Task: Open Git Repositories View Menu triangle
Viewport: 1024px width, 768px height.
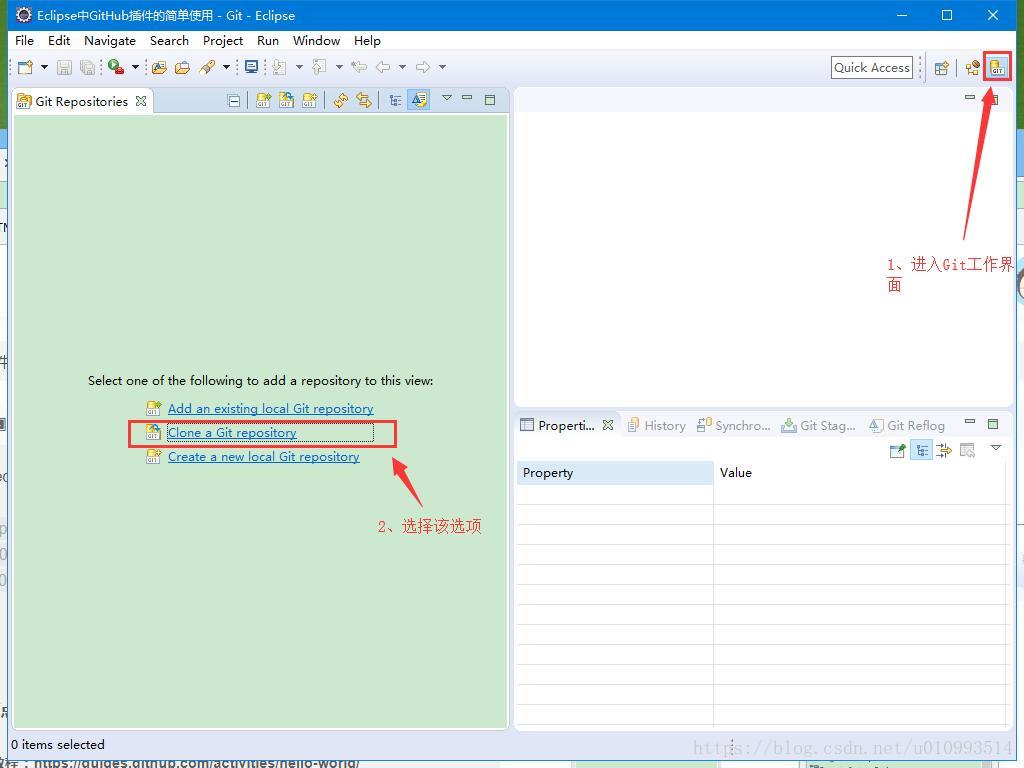Action: [447, 98]
